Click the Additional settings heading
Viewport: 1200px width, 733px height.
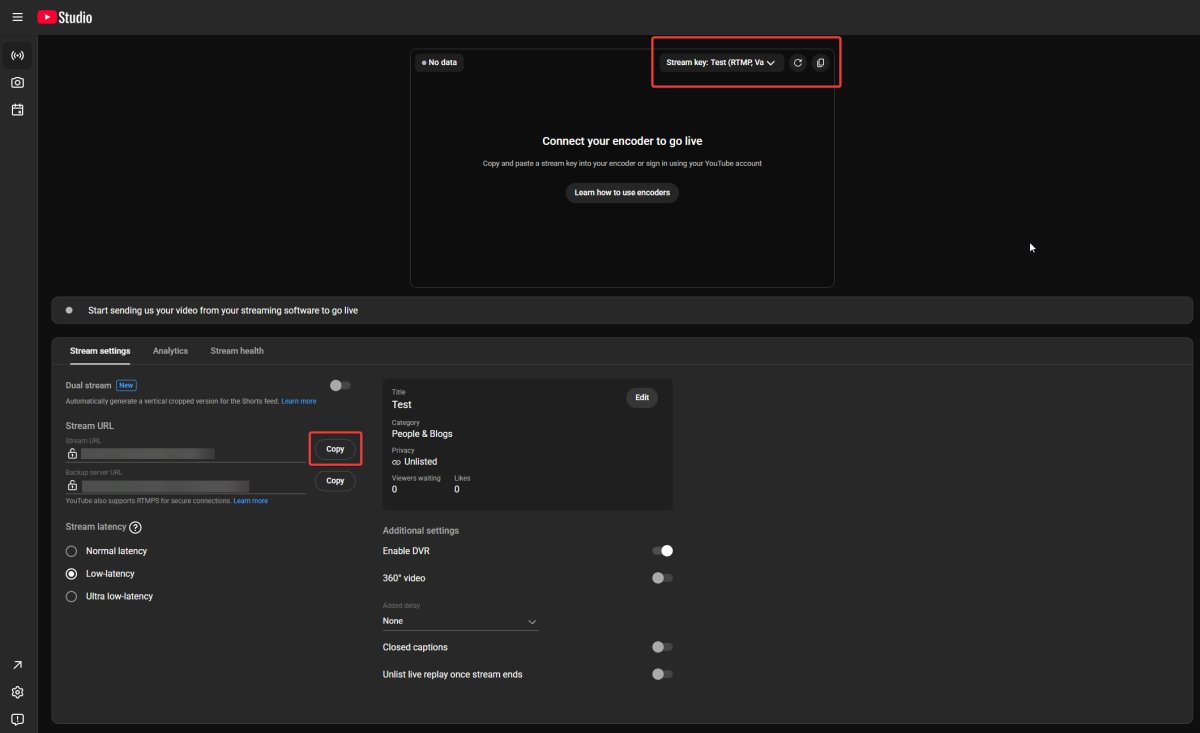421,531
